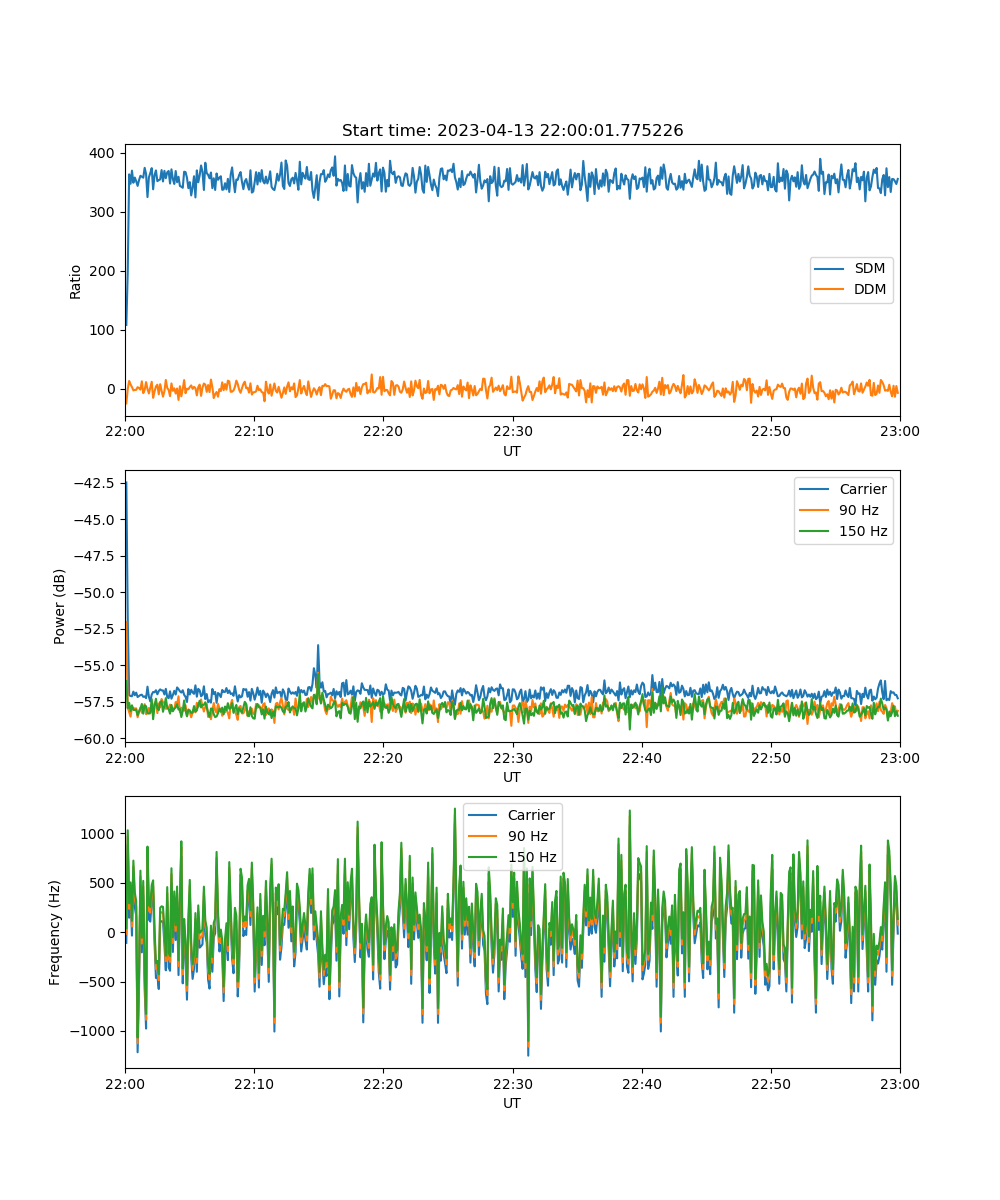Click the Power (dB) y-axis label
This screenshot has width=1000, height=1200.
point(60,606)
